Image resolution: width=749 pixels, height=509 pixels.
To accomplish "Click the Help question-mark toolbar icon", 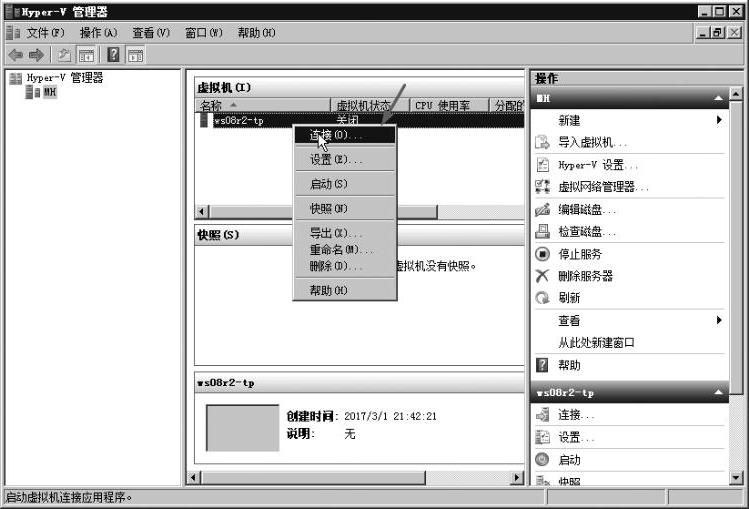I will [x=113, y=55].
